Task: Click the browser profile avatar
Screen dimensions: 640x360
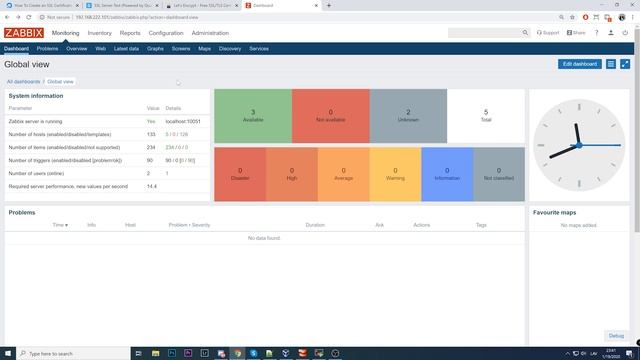Action: pos(622,17)
